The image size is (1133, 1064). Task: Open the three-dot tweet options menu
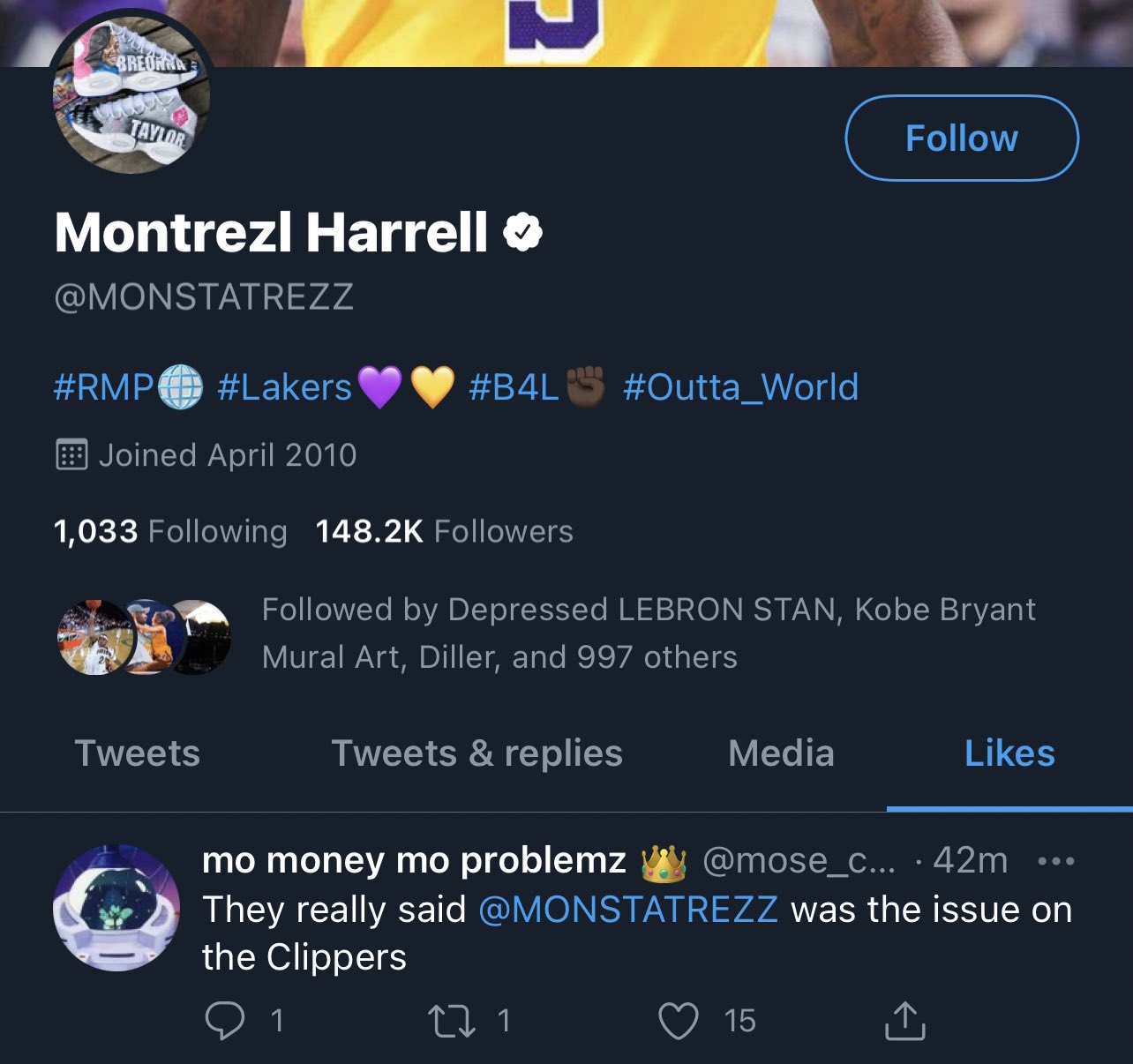coord(1056,861)
